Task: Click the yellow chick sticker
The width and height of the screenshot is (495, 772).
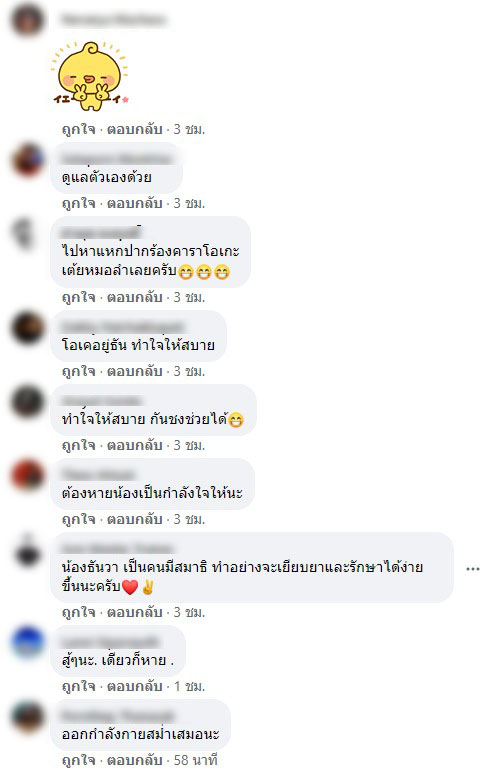Action: click(x=90, y=76)
